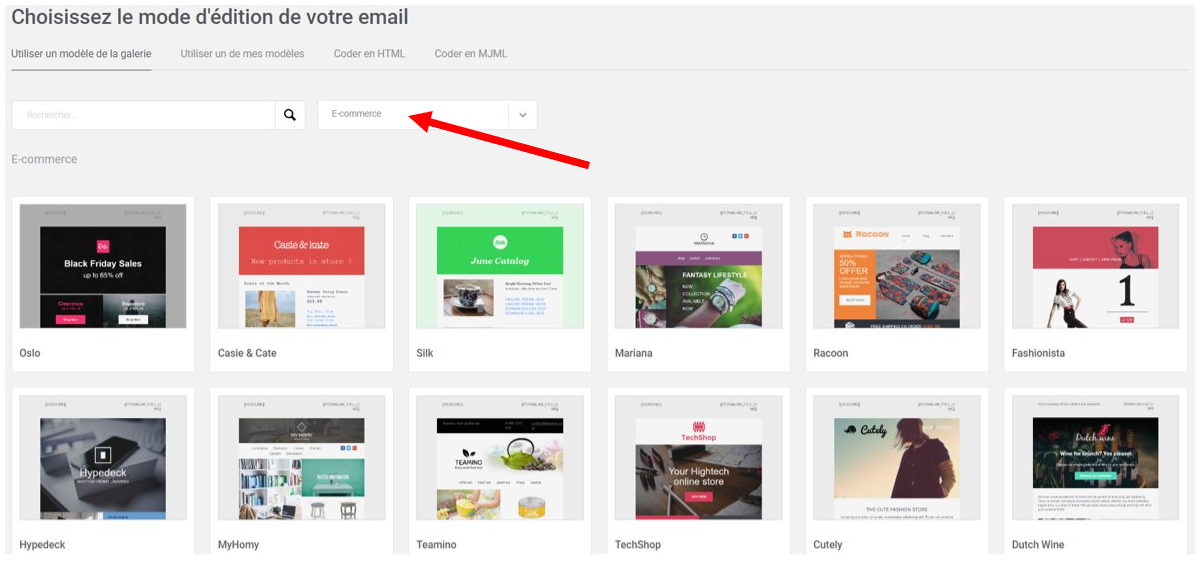Screen dimensions: 1203x564
Task: Choose the MyHomy template thumbnail
Action: 301,457
